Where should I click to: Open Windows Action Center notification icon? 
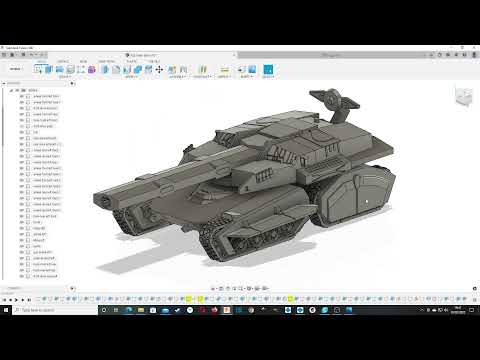472,310
